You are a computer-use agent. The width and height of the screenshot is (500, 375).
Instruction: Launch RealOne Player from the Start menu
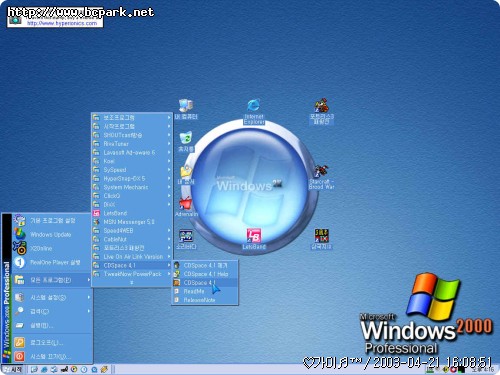point(52,262)
